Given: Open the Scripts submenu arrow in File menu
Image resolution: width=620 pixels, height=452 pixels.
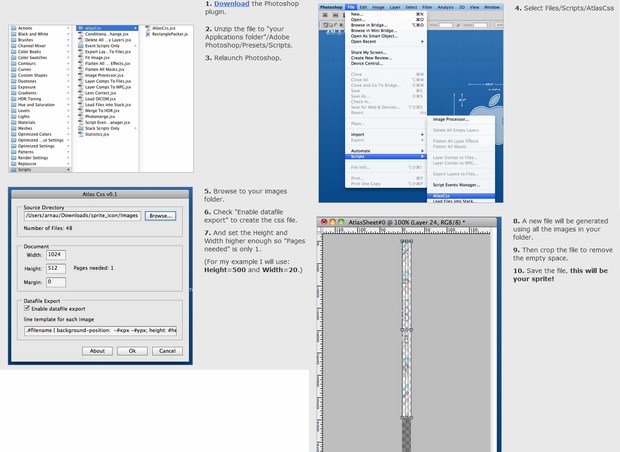Looking at the screenshot, I should pyautogui.click(x=422, y=157).
